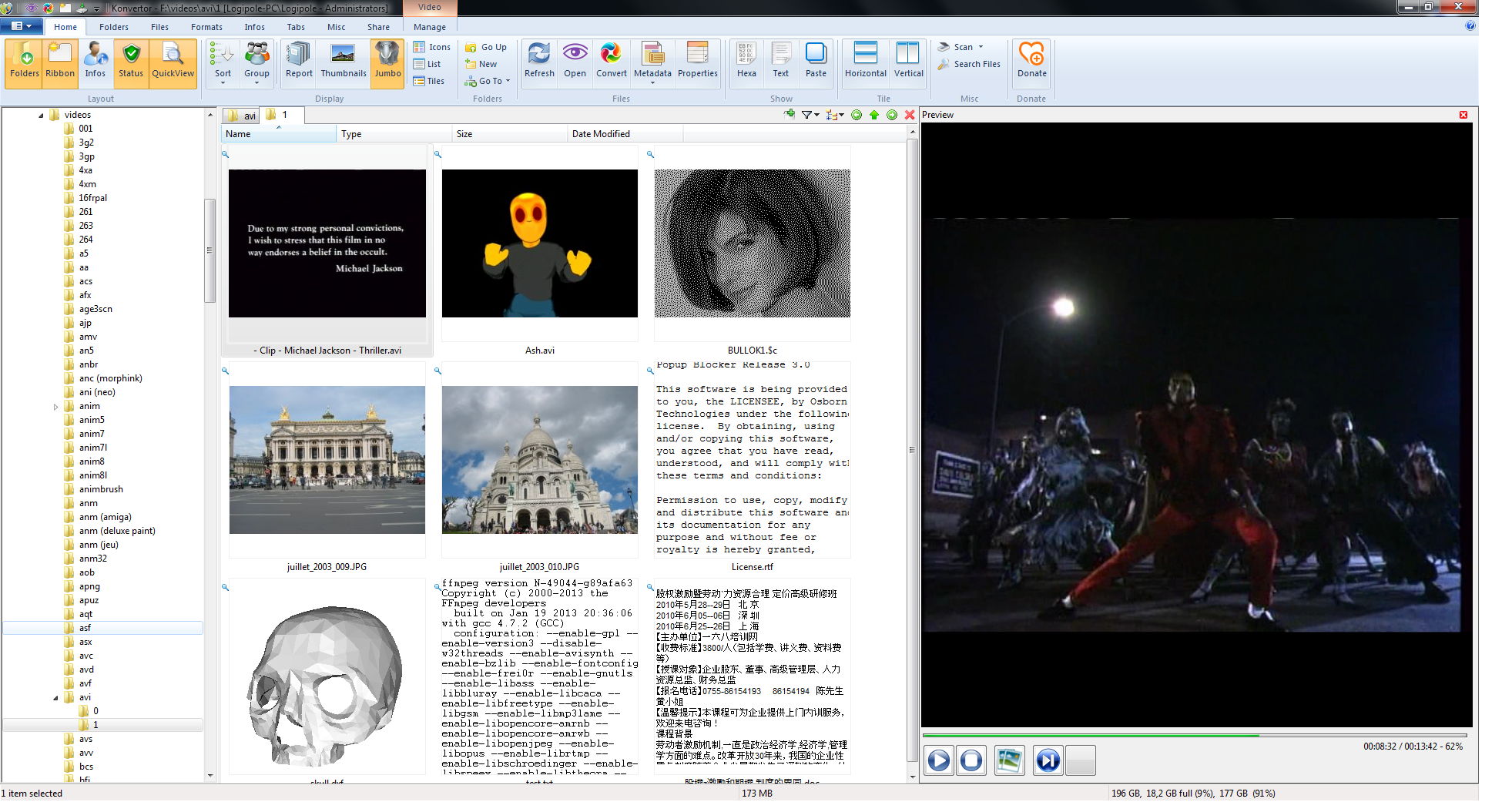Open file Properties from ribbon
1512x802 pixels.
pyautogui.click(x=697, y=60)
